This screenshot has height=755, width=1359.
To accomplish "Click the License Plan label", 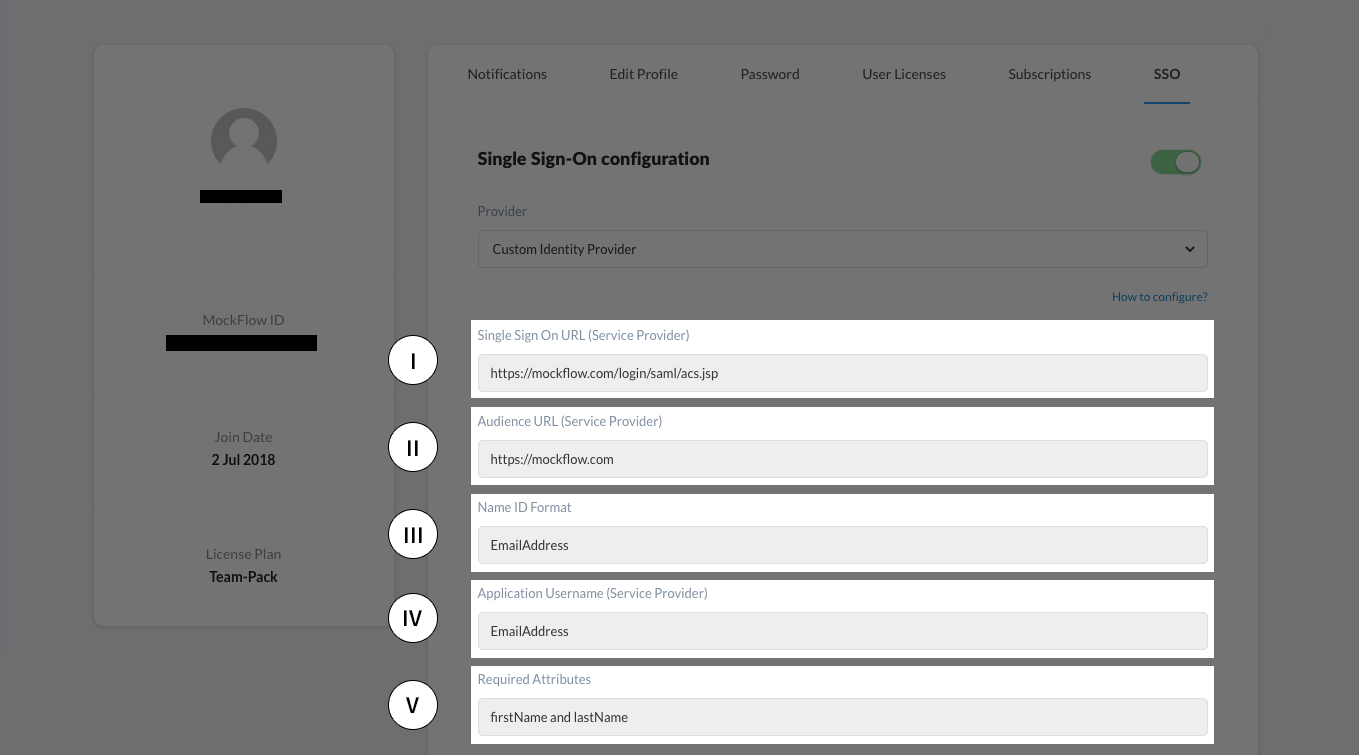I will tap(244, 554).
